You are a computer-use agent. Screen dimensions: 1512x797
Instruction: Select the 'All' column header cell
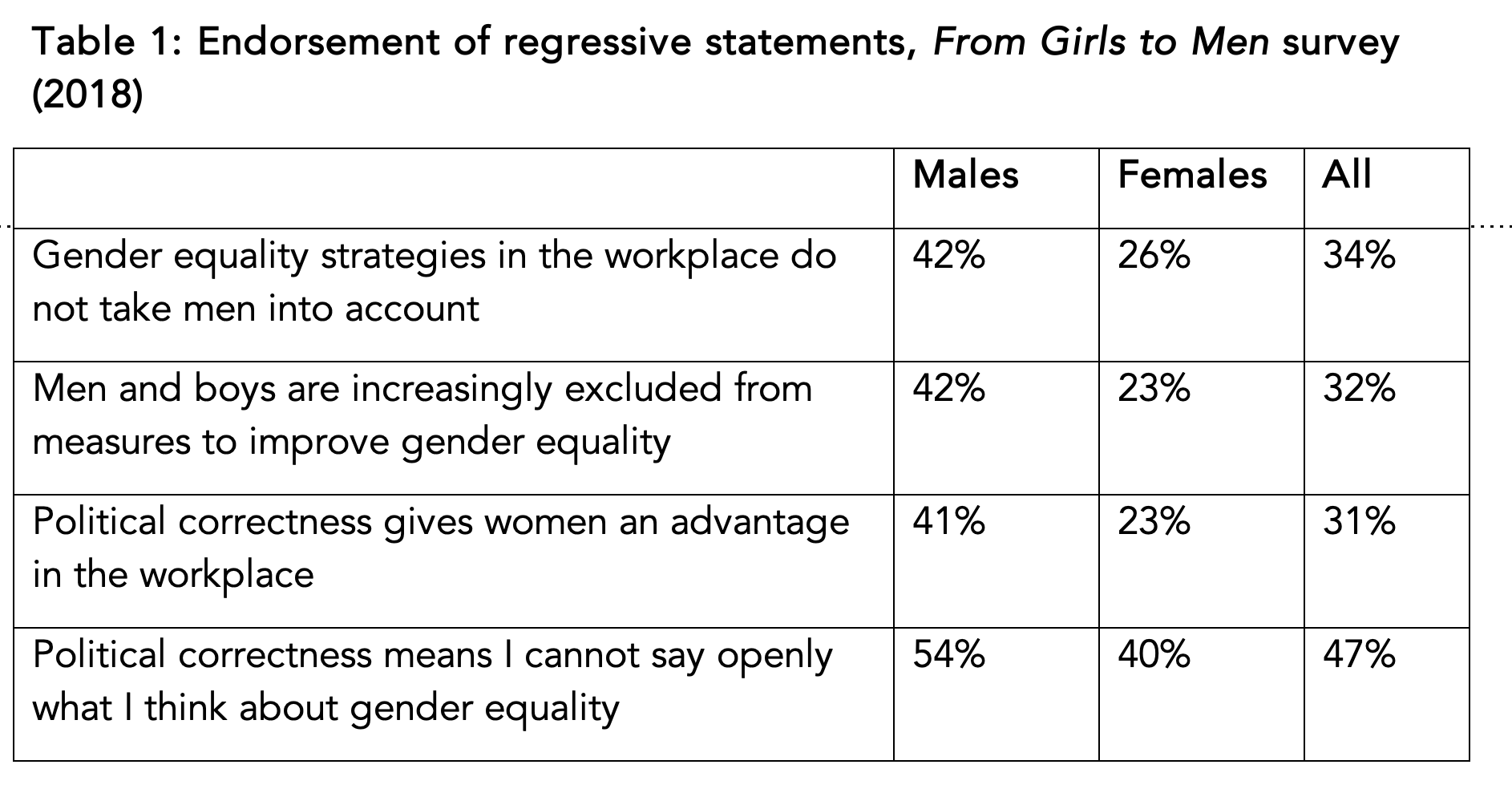1347,175
